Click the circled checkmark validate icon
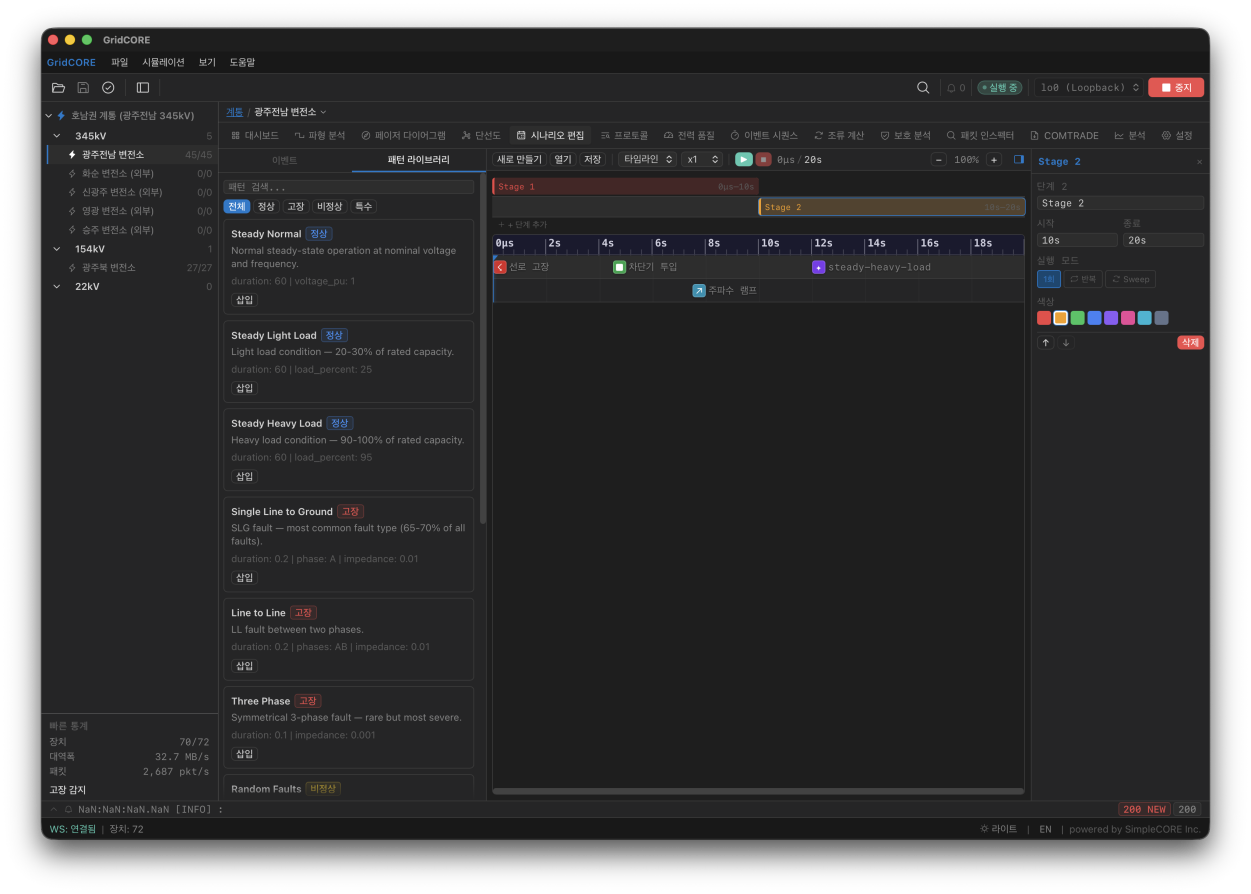 coord(108,88)
